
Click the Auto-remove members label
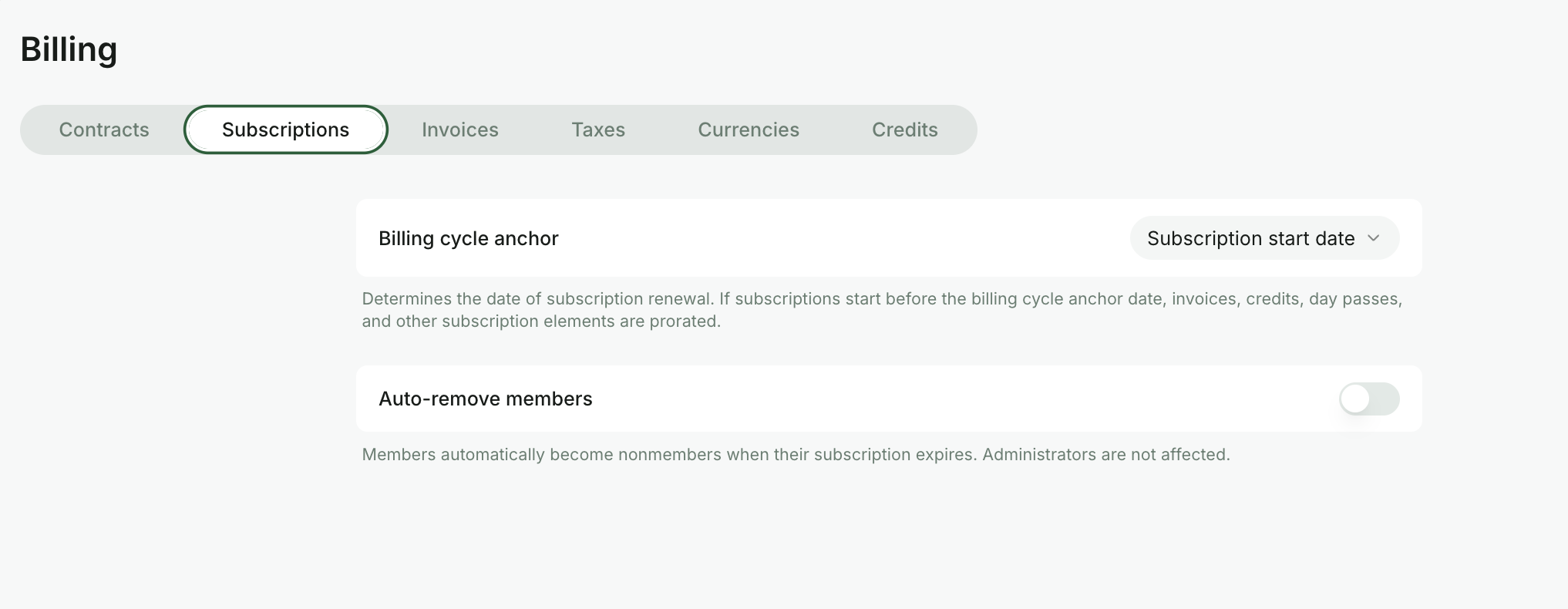pos(486,399)
